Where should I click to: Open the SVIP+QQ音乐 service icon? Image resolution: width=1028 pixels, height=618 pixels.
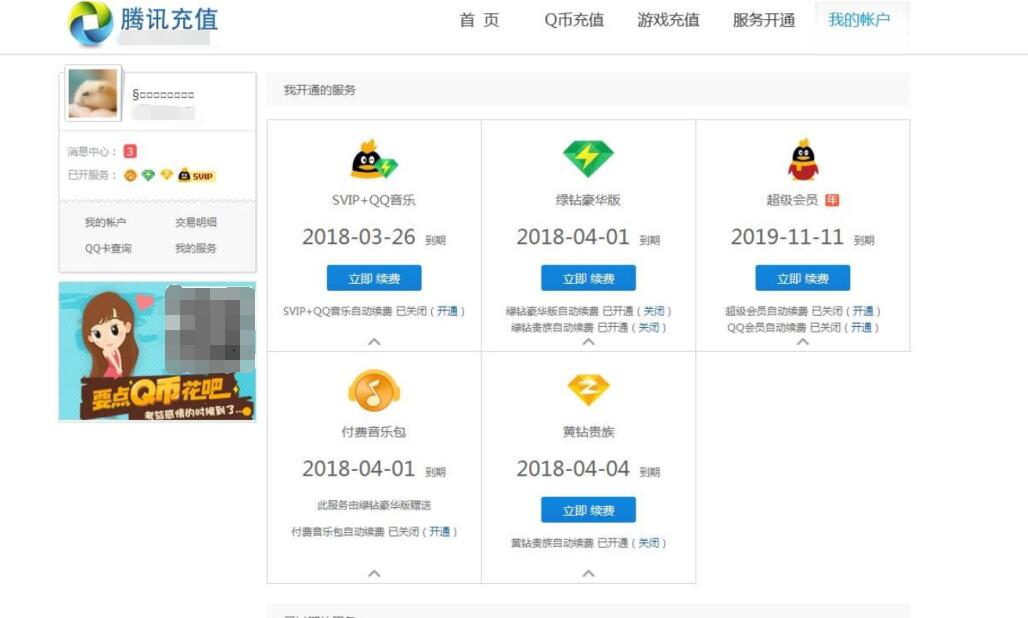click(x=374, y=159)
